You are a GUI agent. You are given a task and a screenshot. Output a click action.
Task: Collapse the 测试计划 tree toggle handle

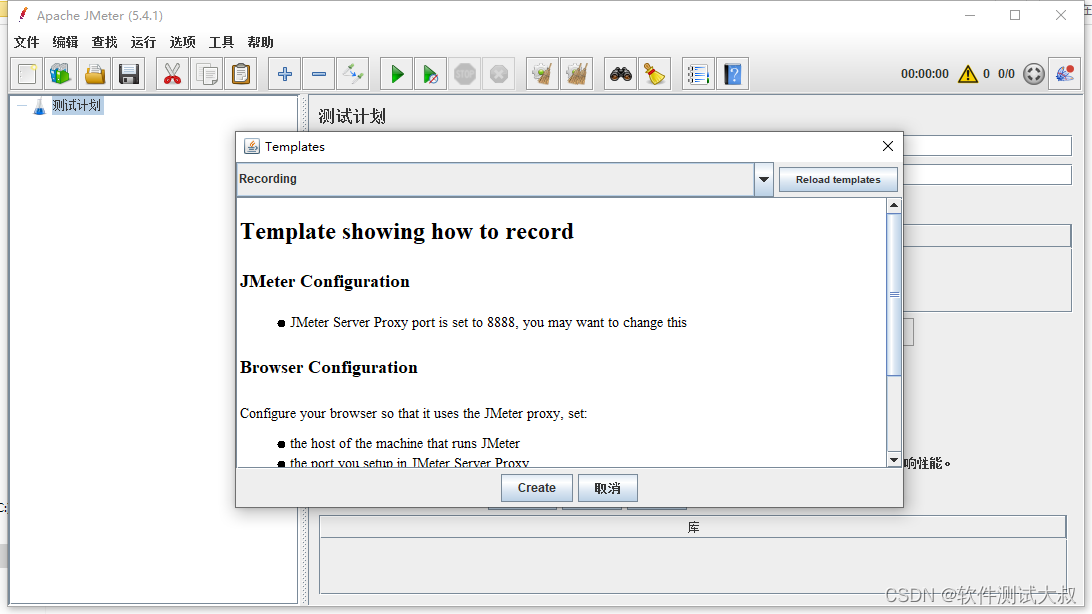coord(22,107)
